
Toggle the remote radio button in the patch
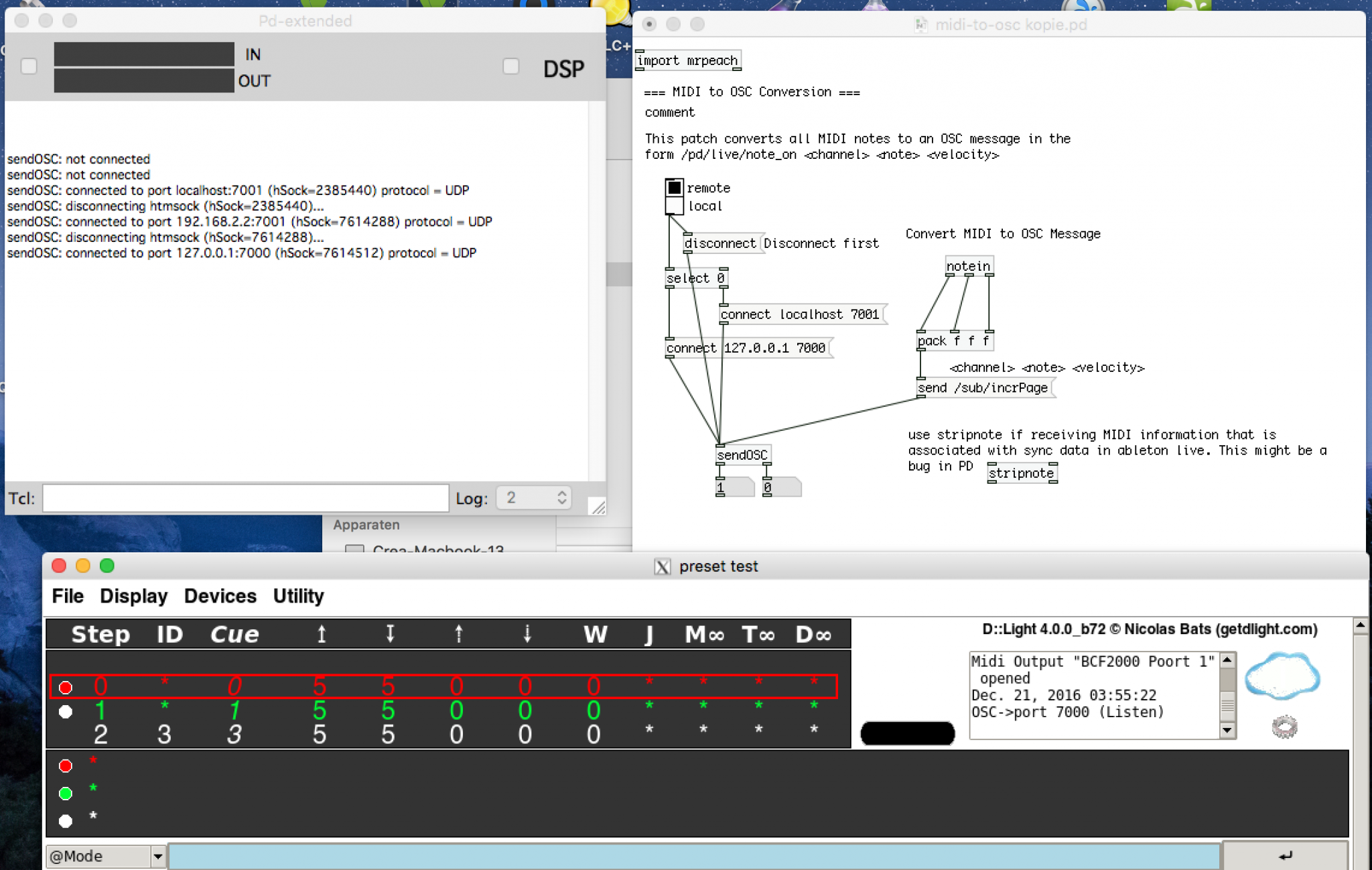point(674,188)
